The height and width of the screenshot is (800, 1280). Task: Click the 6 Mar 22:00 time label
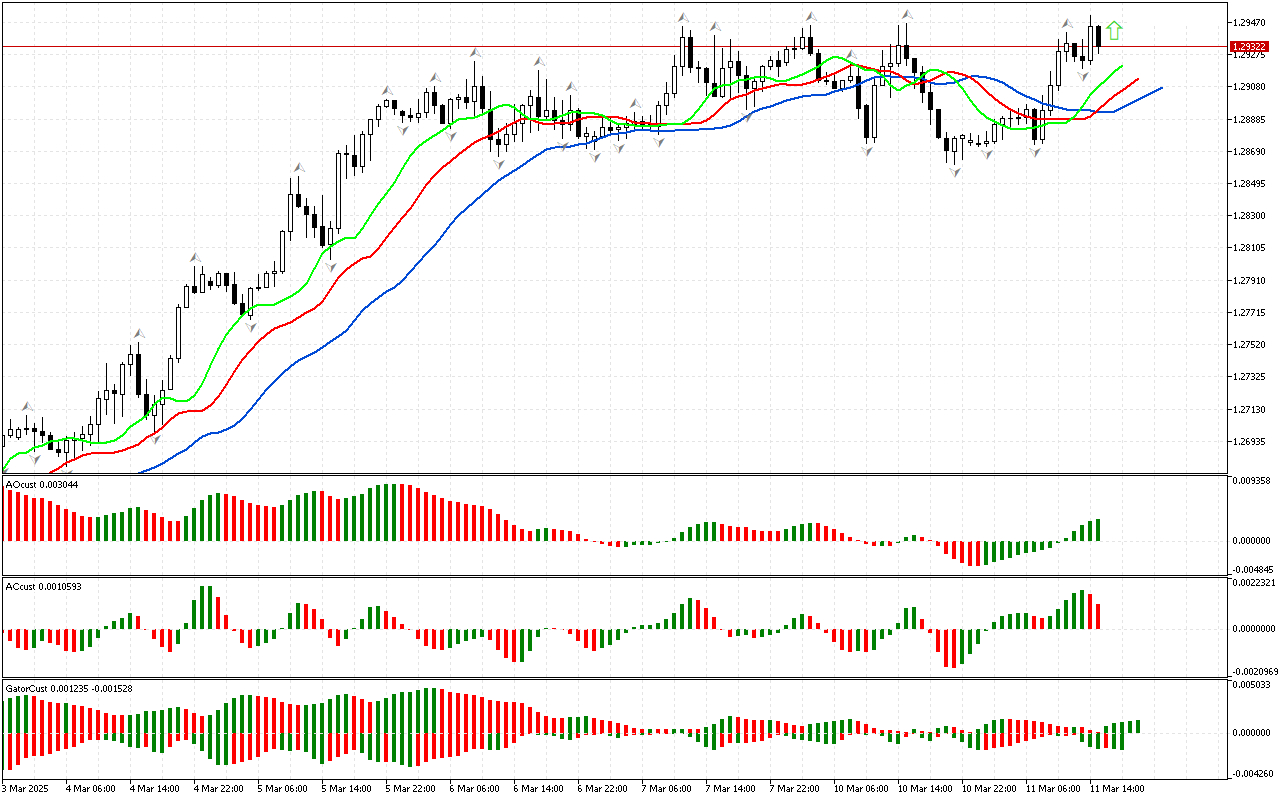604,788
